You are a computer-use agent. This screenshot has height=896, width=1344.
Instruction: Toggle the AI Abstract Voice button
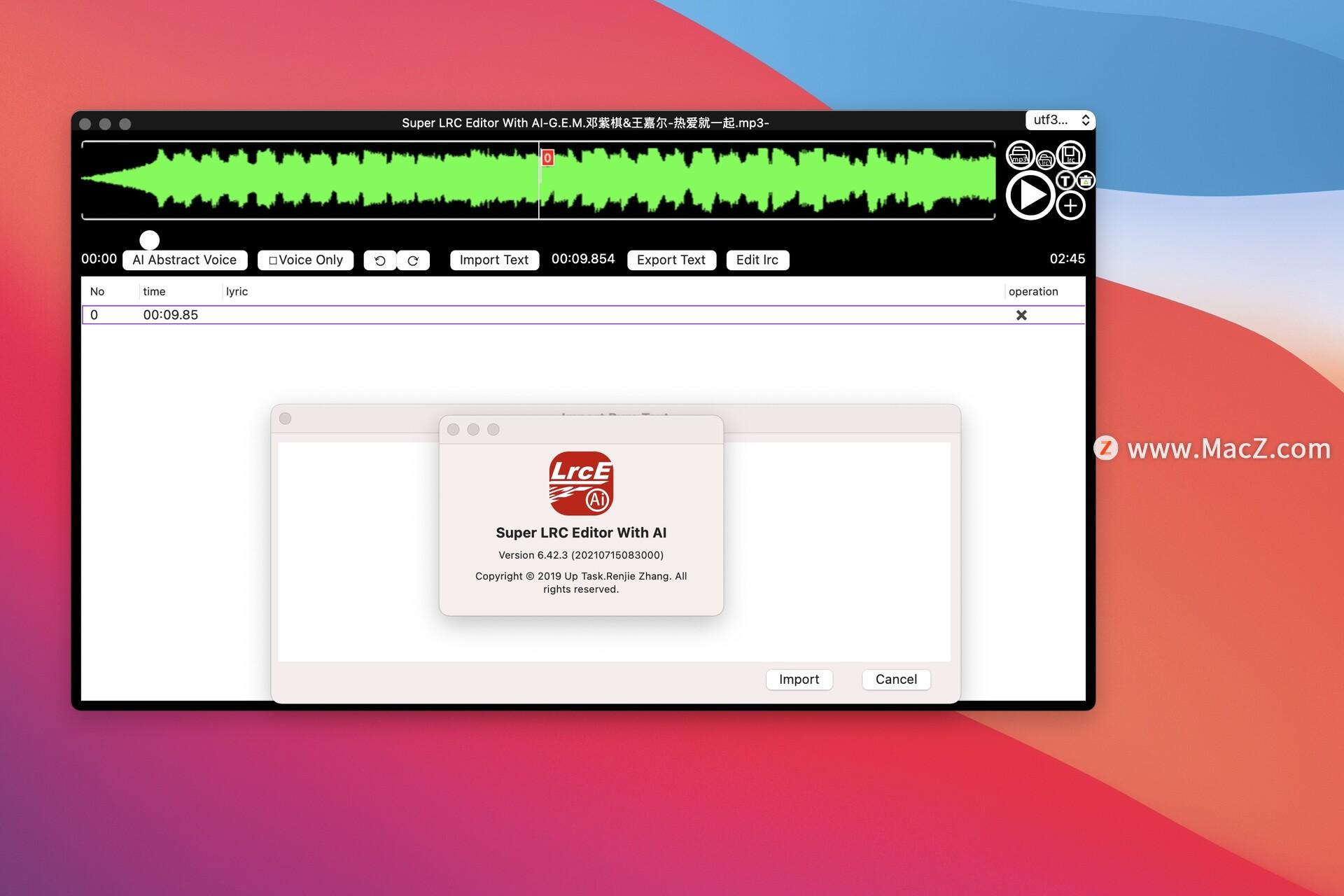click(x=185, y=260)
